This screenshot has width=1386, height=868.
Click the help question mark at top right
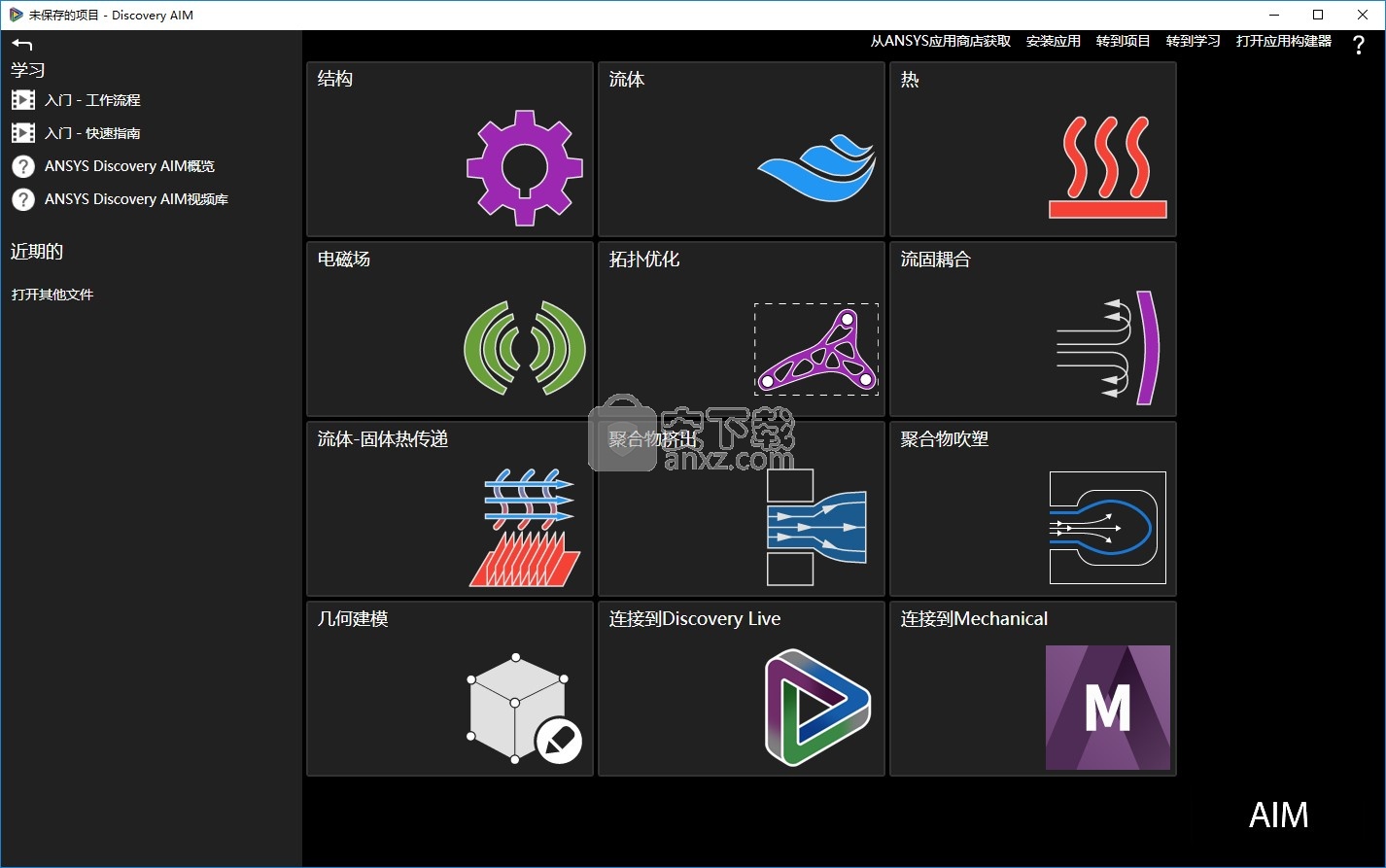pos(1359,45)
